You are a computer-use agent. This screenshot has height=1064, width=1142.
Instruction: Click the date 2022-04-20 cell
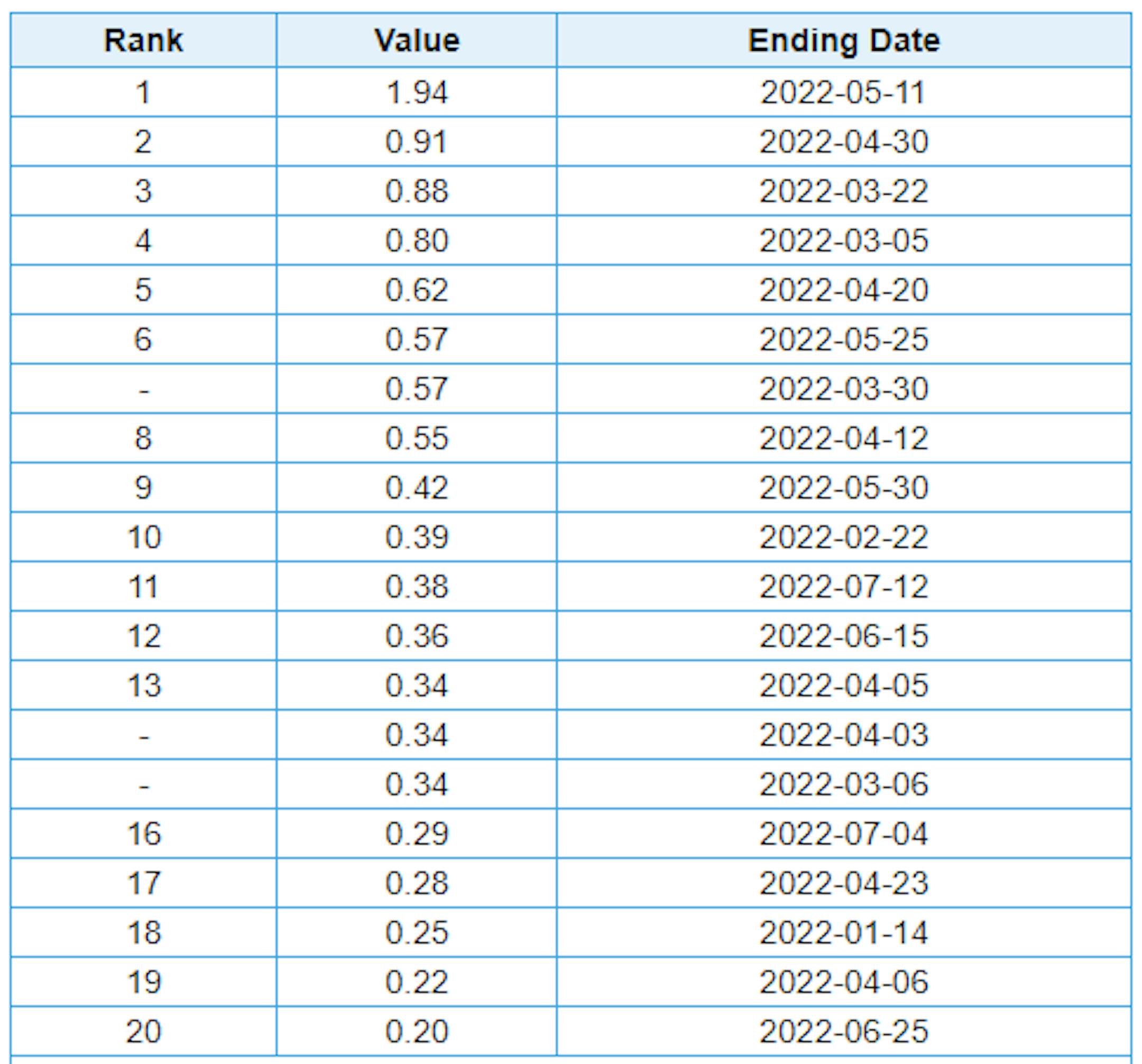pyautogui.click(x=843, y=290)
